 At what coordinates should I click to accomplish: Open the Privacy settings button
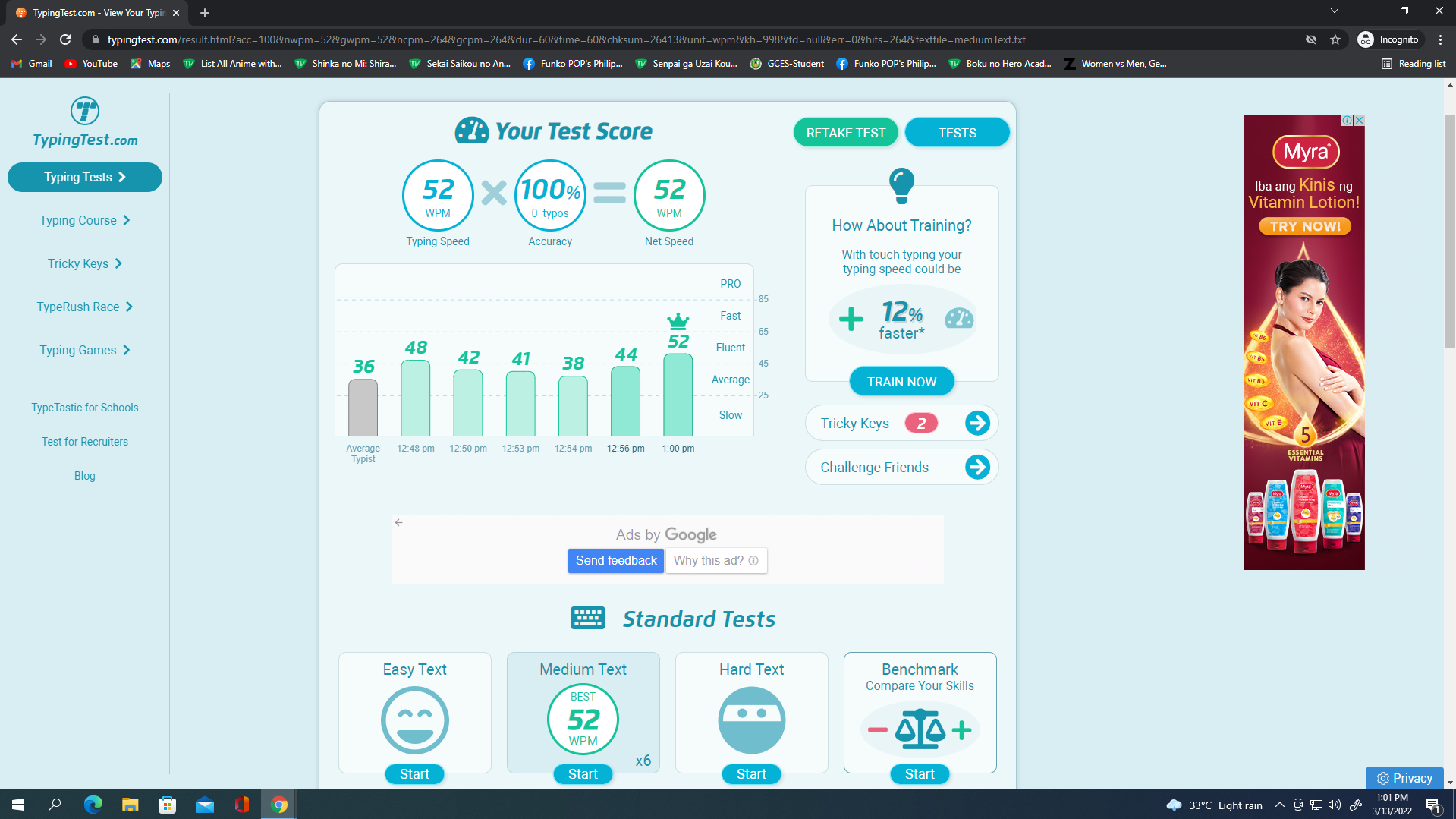(1404, 778)
